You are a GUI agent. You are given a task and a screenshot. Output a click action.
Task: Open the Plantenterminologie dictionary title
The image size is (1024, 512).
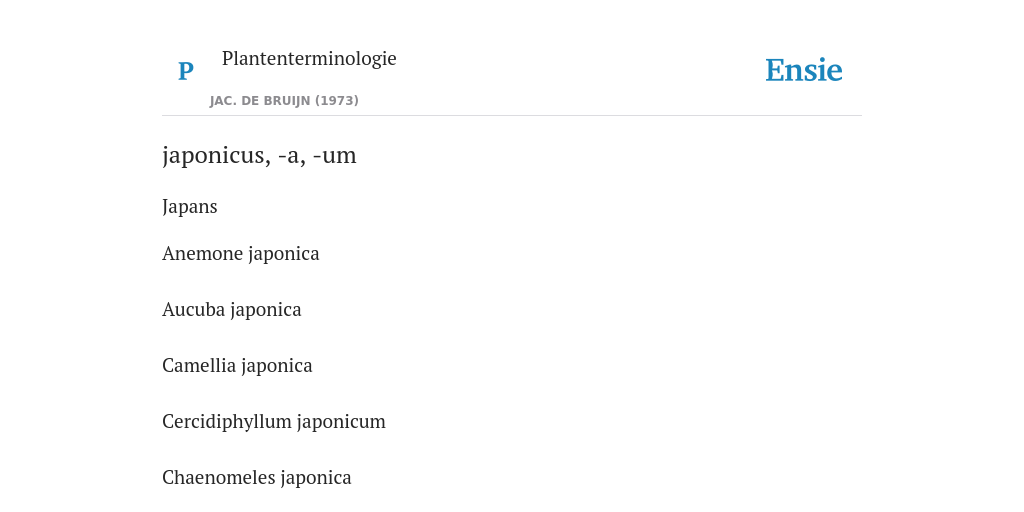click(x=309, y=58)
